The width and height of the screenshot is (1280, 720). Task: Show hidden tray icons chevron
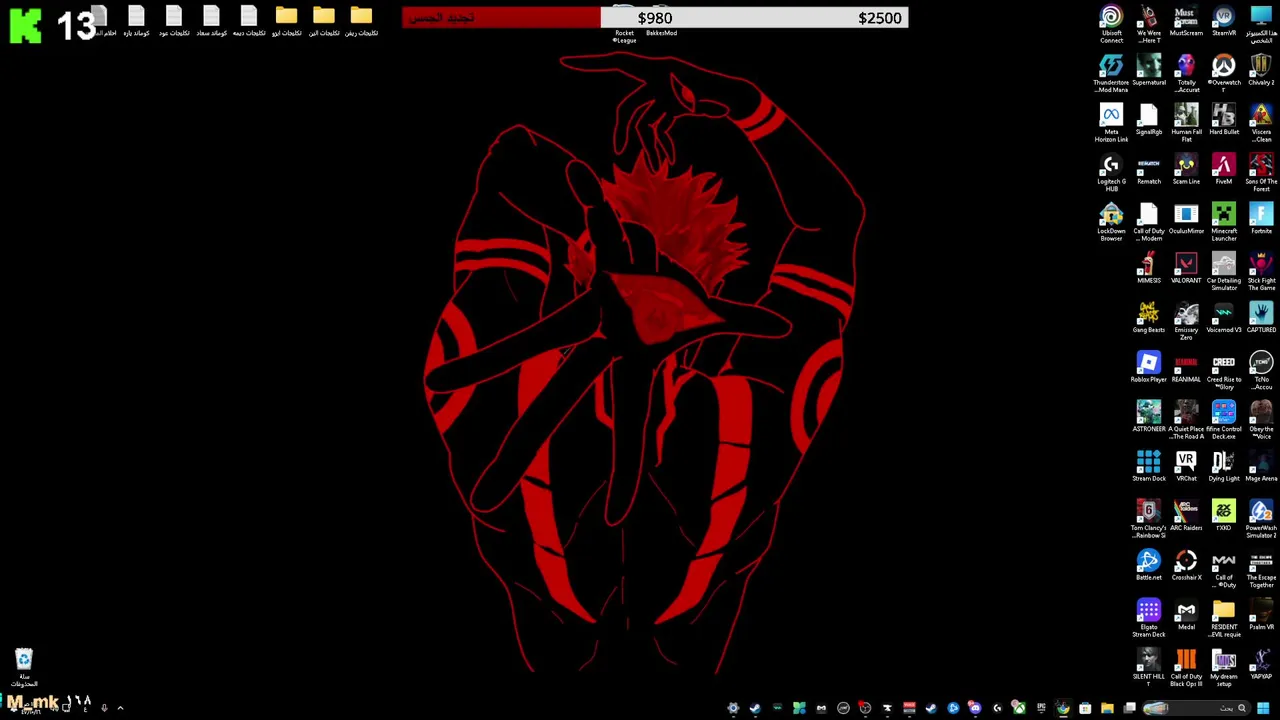pyautogui.click(x=120, y=708)
